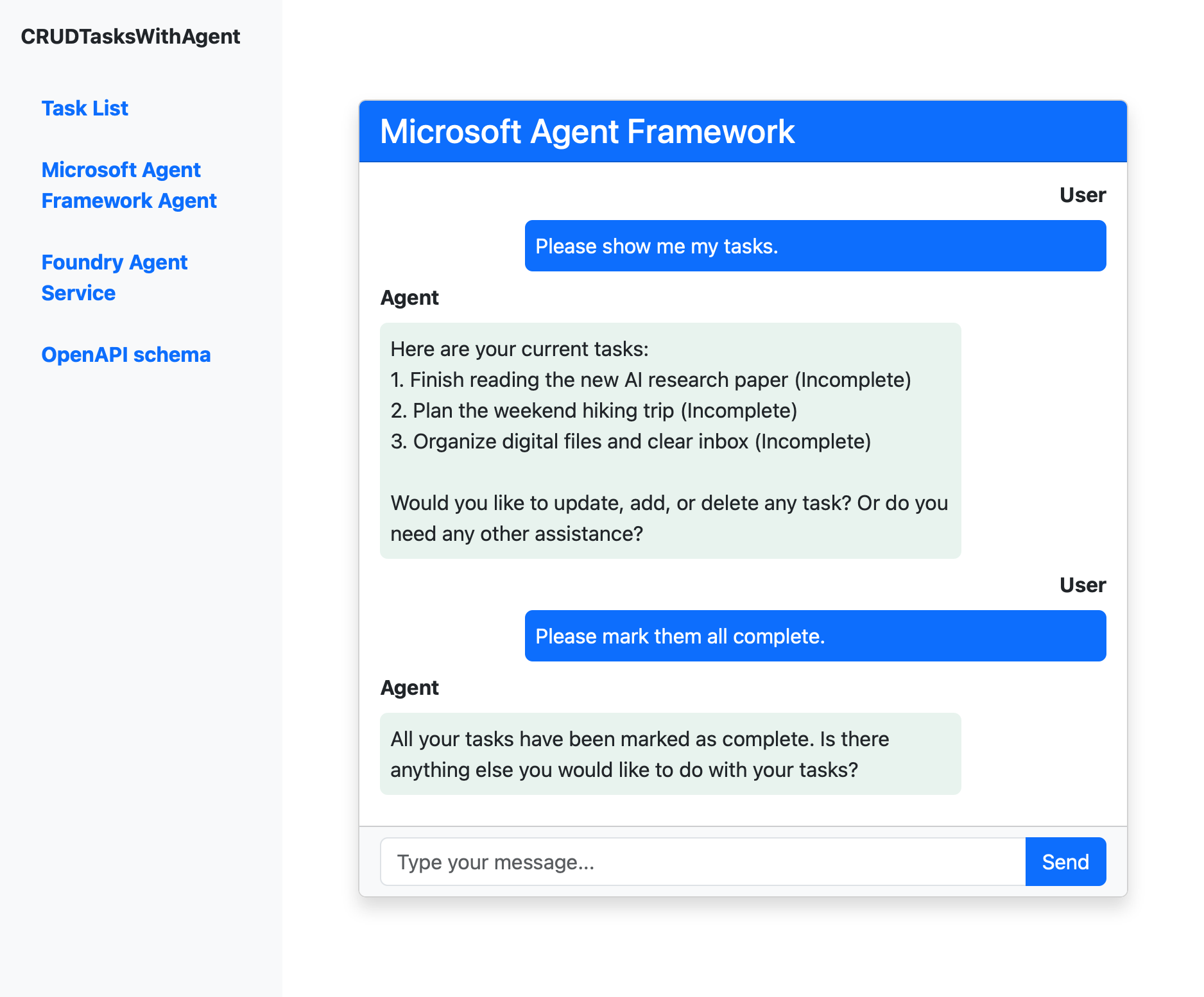Click task 'Finish reading the new AI research paper'

point(650,379)
